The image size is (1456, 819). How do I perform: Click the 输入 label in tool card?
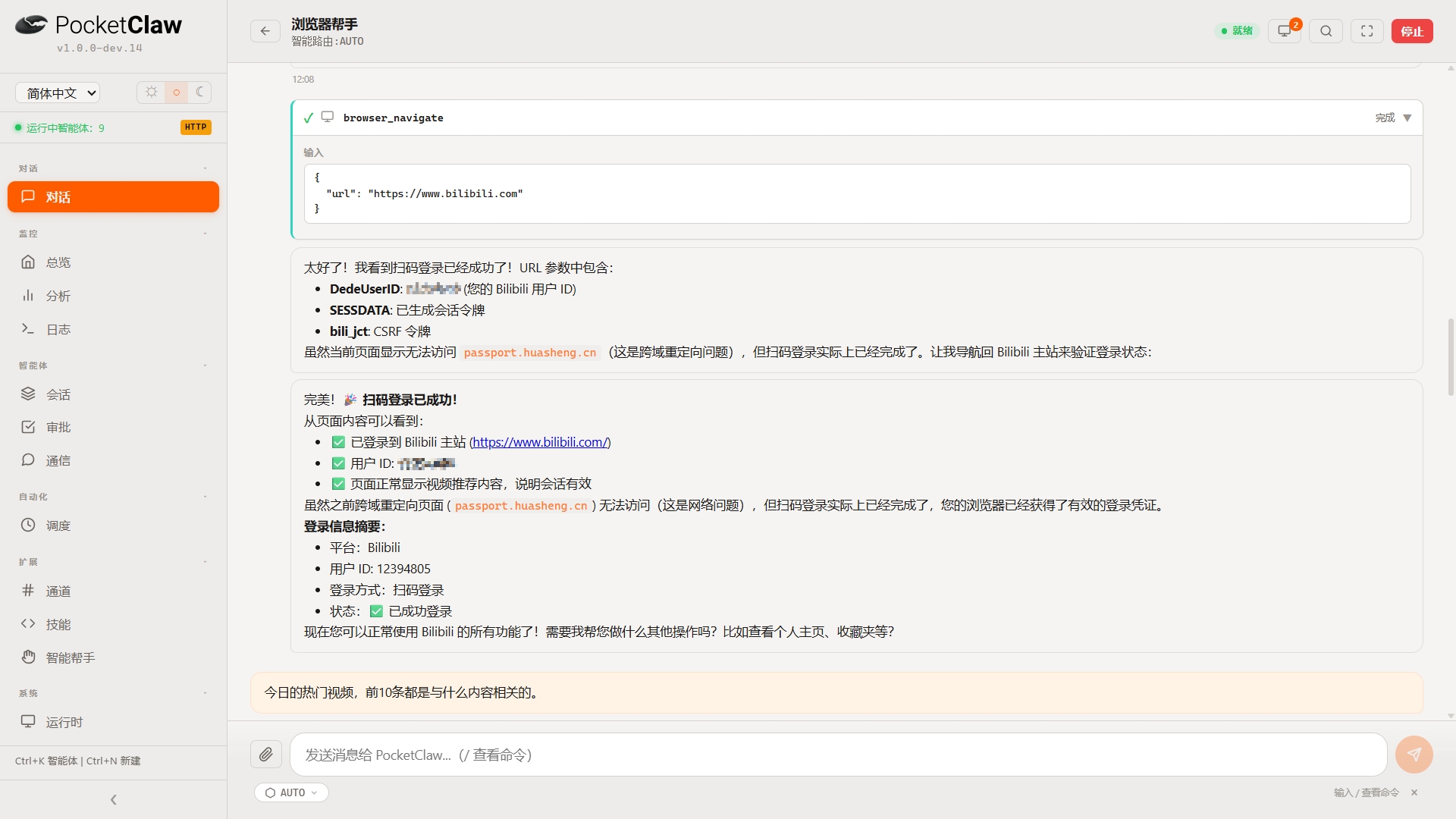pyautogui.click(x=314, y=152)
